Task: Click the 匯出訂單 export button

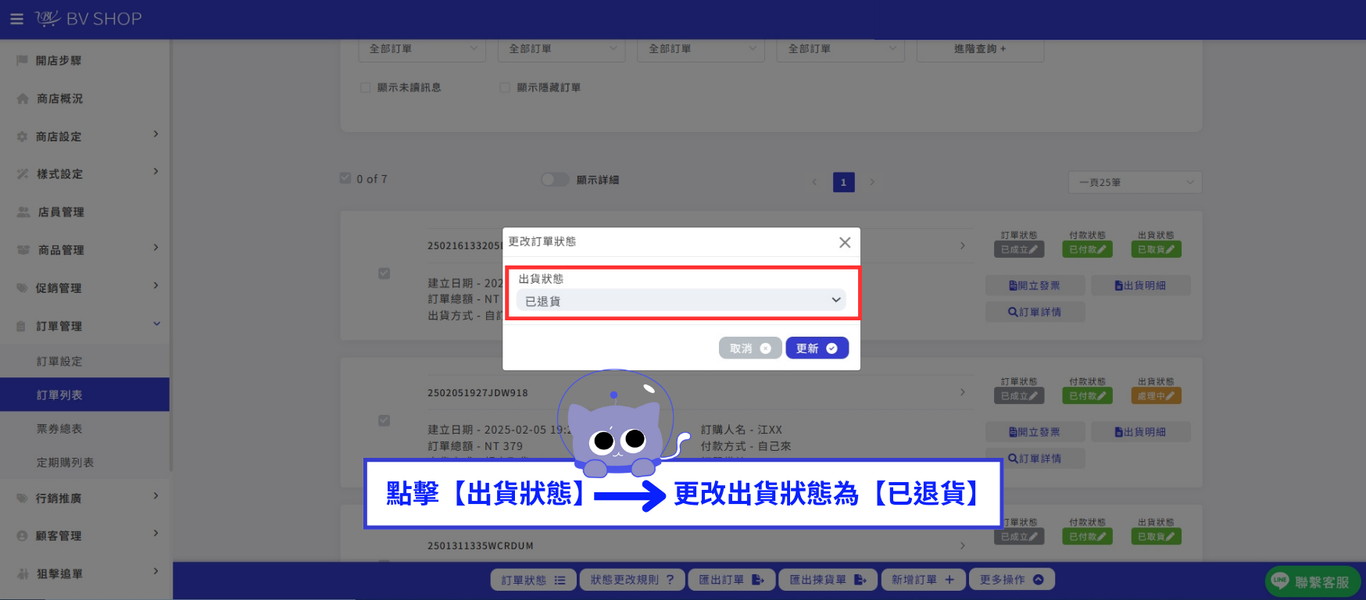Action: (x=731, y=579)
